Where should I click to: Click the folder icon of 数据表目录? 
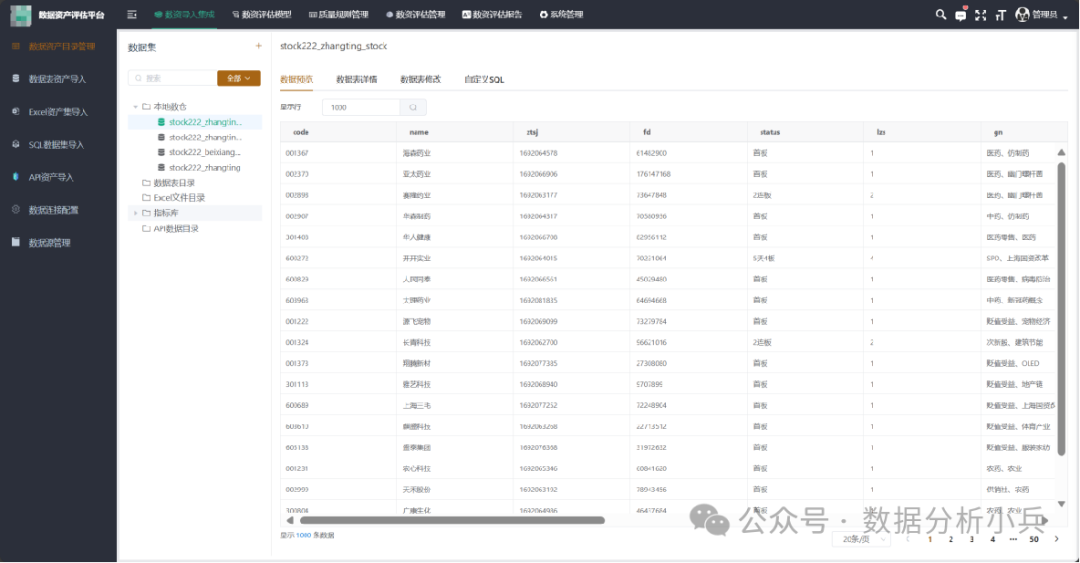[146, 183]
